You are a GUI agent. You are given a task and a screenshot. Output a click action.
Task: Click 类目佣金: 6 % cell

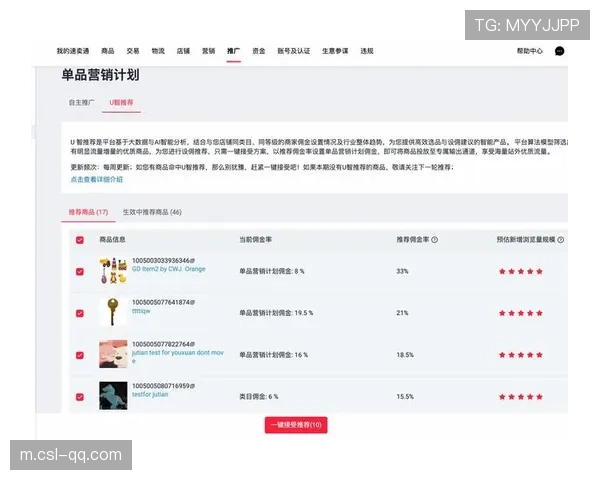tap(259, 397)
